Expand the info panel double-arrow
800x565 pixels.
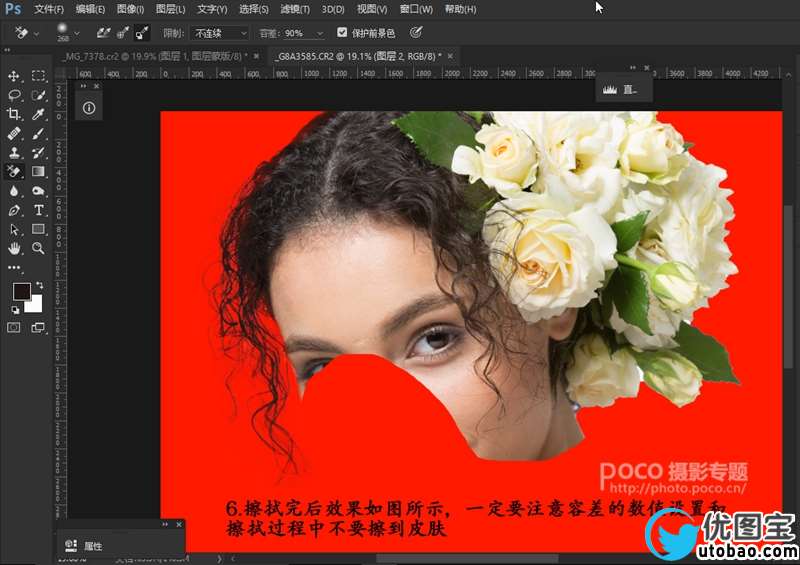pos(83,86)
